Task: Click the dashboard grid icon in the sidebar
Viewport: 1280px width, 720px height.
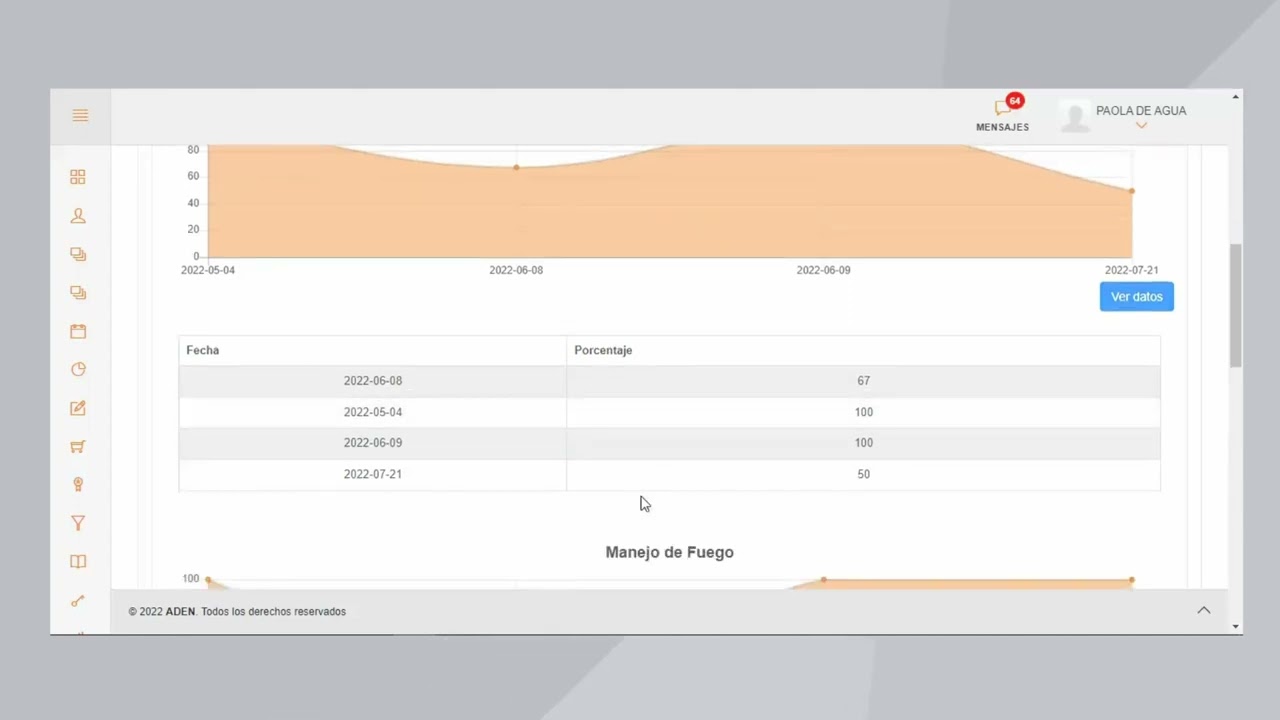Action: 78,177
